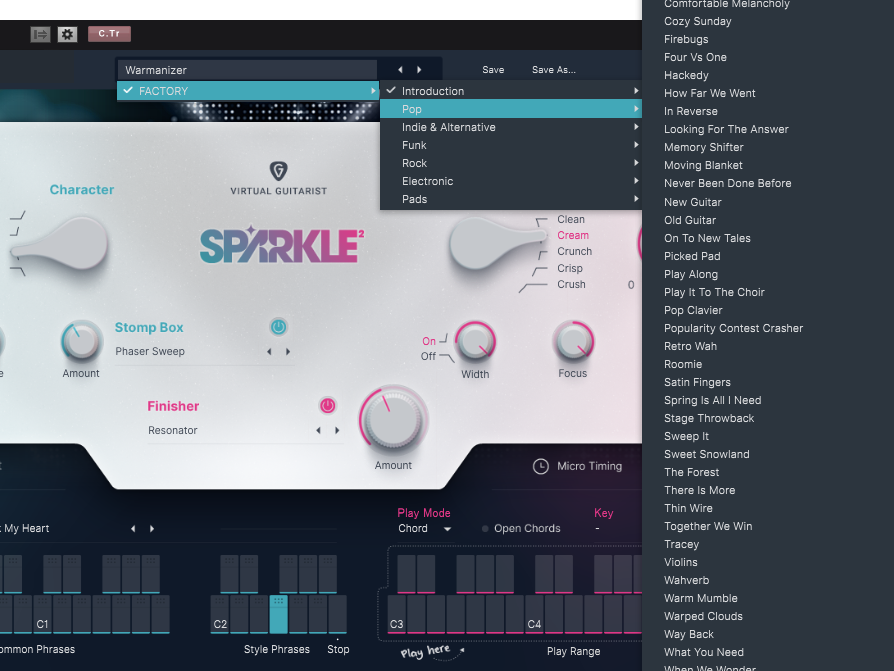Adjust Stomp Box Amount knob
The image size is (894, 671).
pyautogui.click(x=81, y=342)
